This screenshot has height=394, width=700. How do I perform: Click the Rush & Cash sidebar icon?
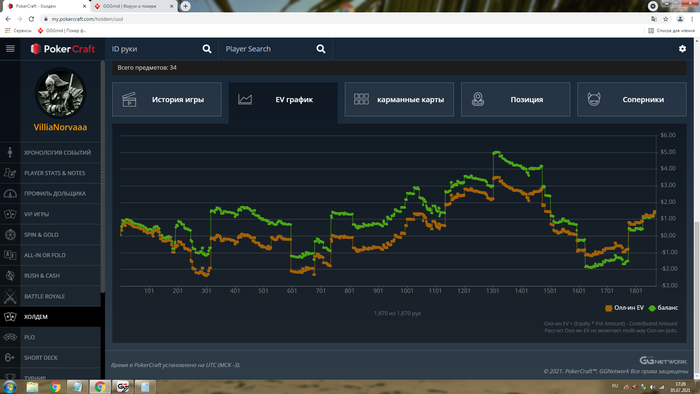(x=10, y=276)
